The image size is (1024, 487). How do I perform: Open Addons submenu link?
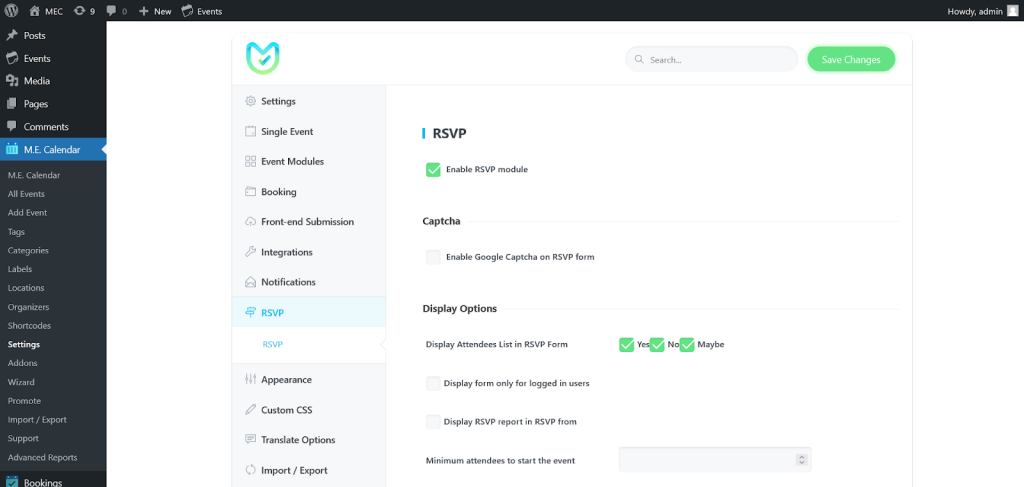tap(22, 363)
